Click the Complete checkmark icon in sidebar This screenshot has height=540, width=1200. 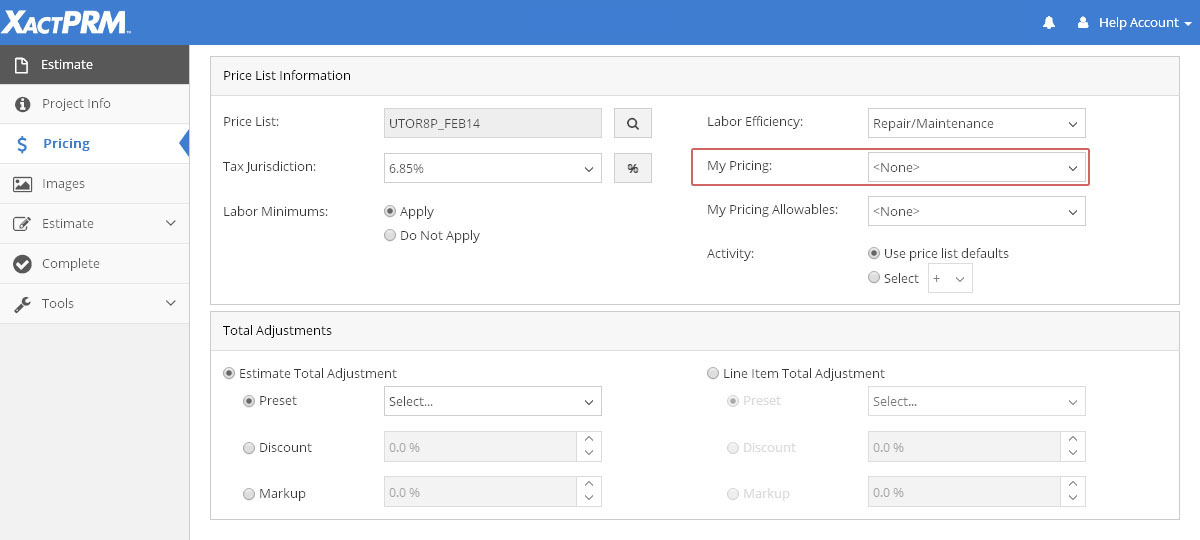tap(22, 264)
